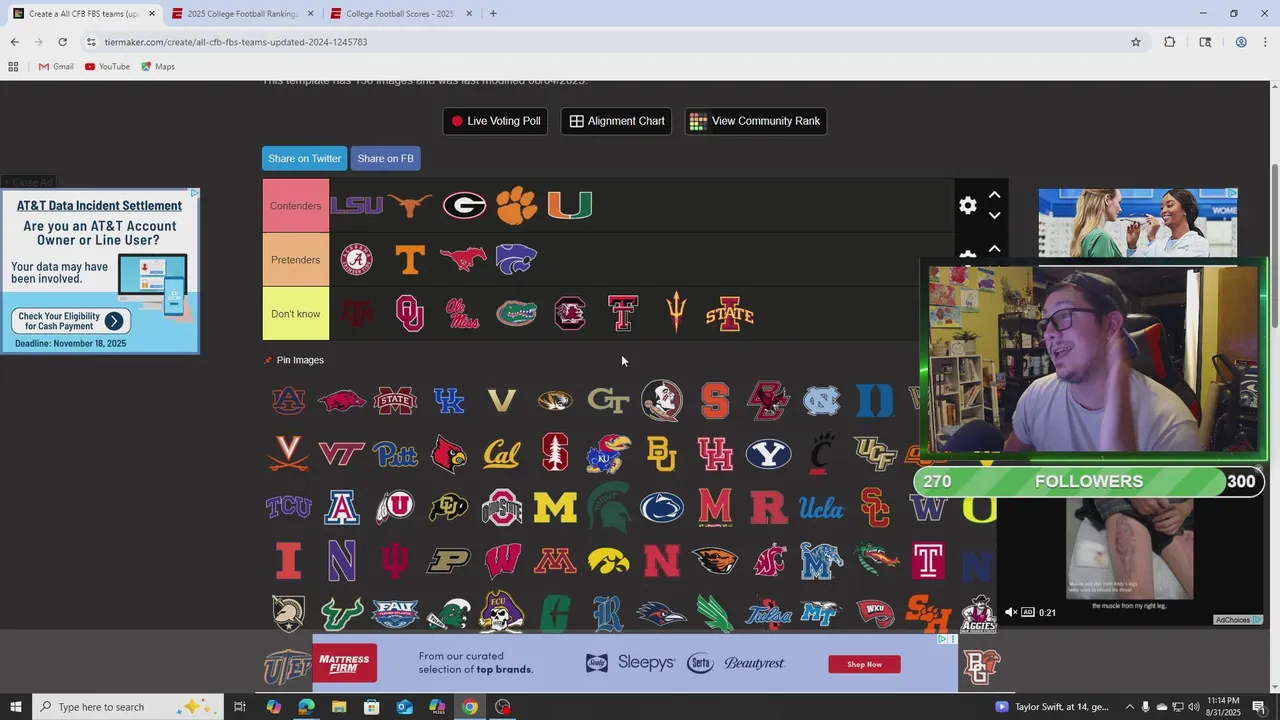Click Share on FB button
The height and width of the screenshot is (720, 1280).
[x=385, y=158]
